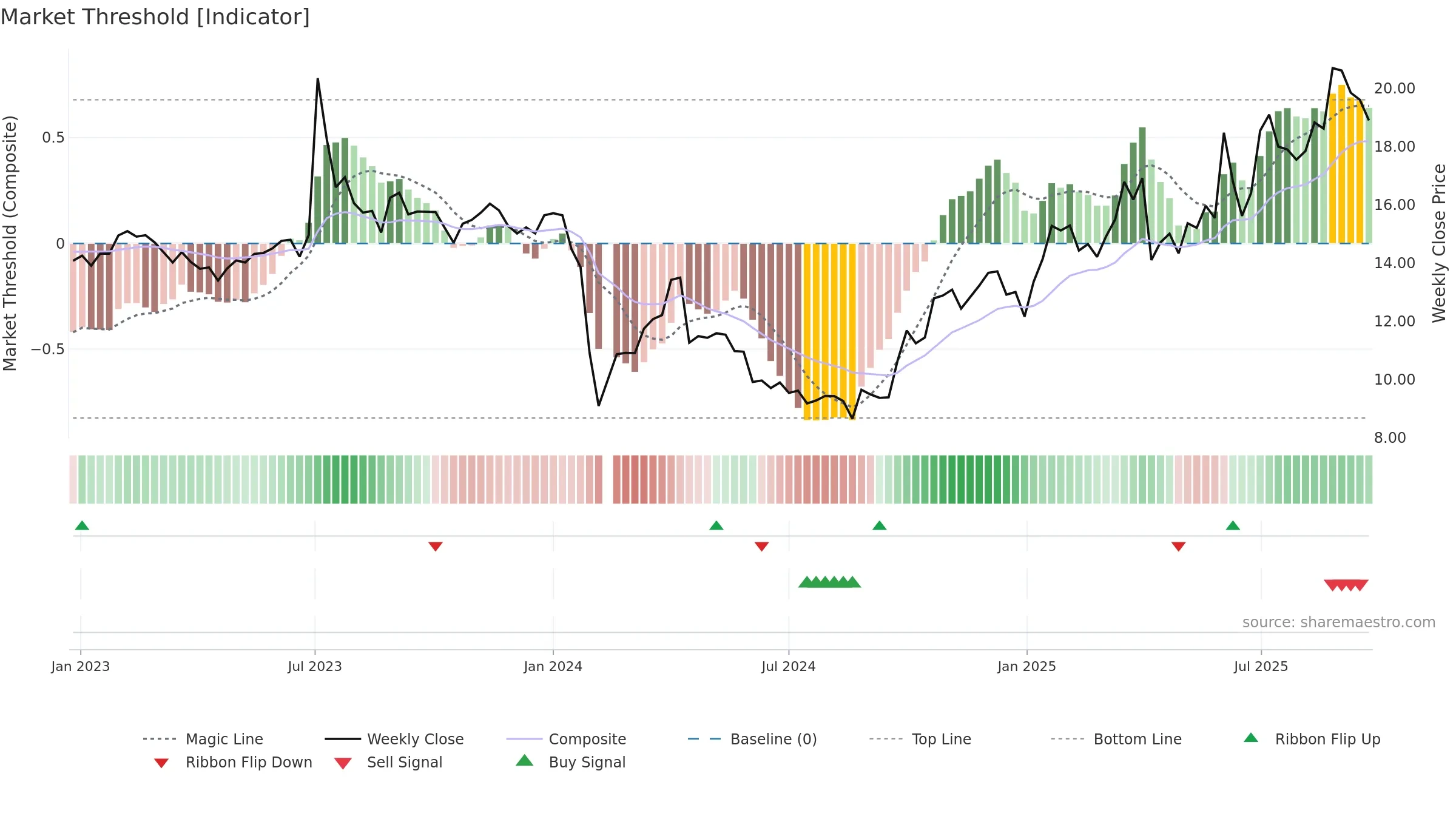Click the 16.00 price axis label
The width and height of the screenshot is (1456, 819).
pyautogui.click(x=1395, y=205)
